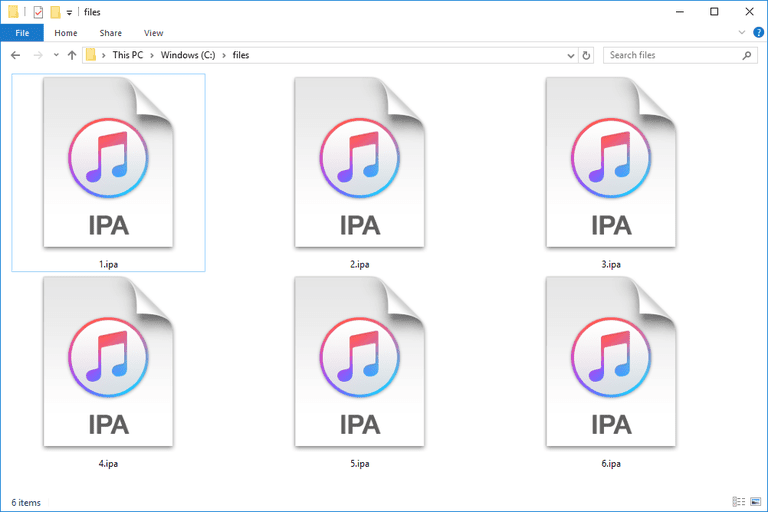Select the 4.ipa file icon

click(108, 362)
